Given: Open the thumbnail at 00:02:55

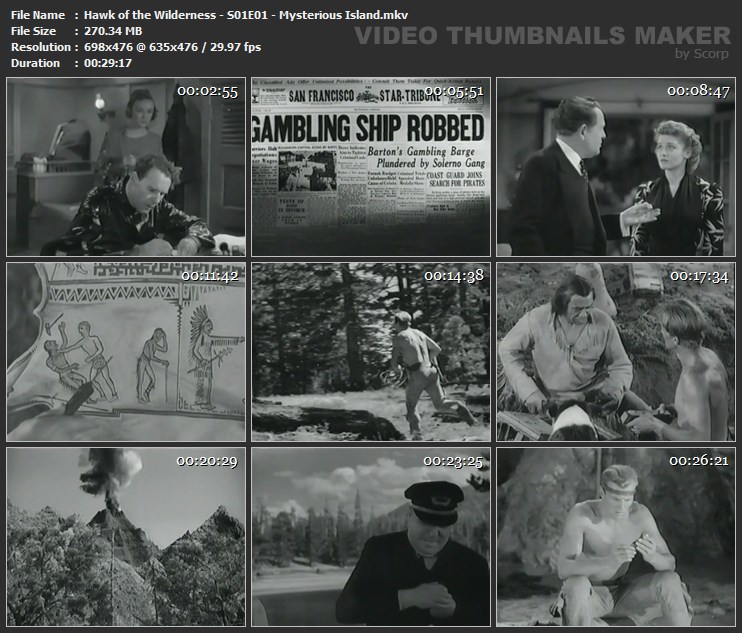Looking at the screenshot, I should point(126,167).
